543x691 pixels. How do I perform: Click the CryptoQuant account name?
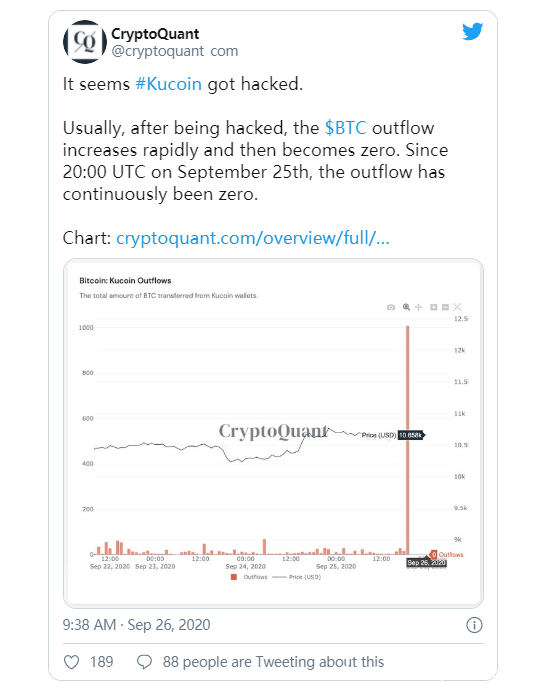155,34
